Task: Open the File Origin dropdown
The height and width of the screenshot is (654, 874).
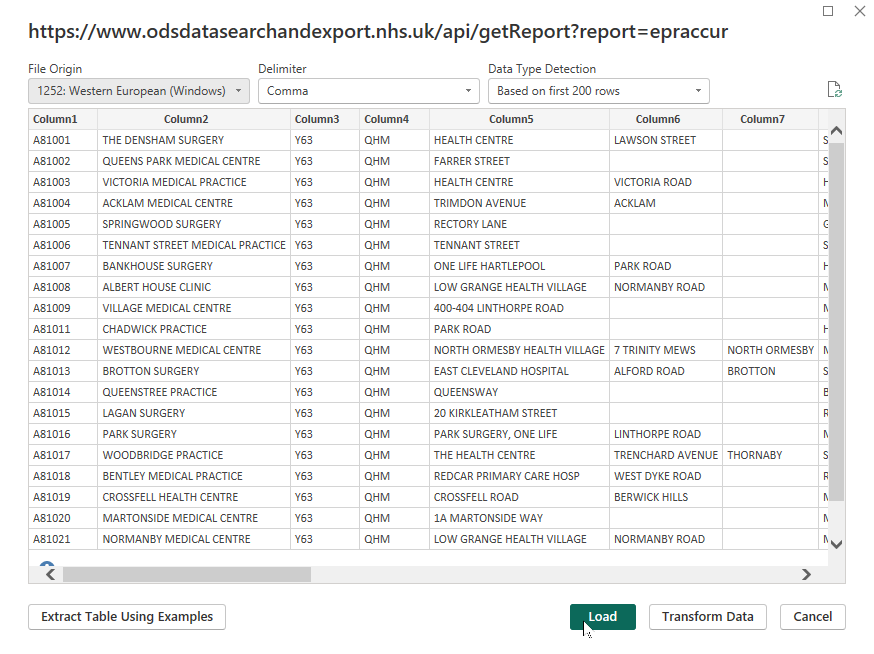Action: (238, 90)
